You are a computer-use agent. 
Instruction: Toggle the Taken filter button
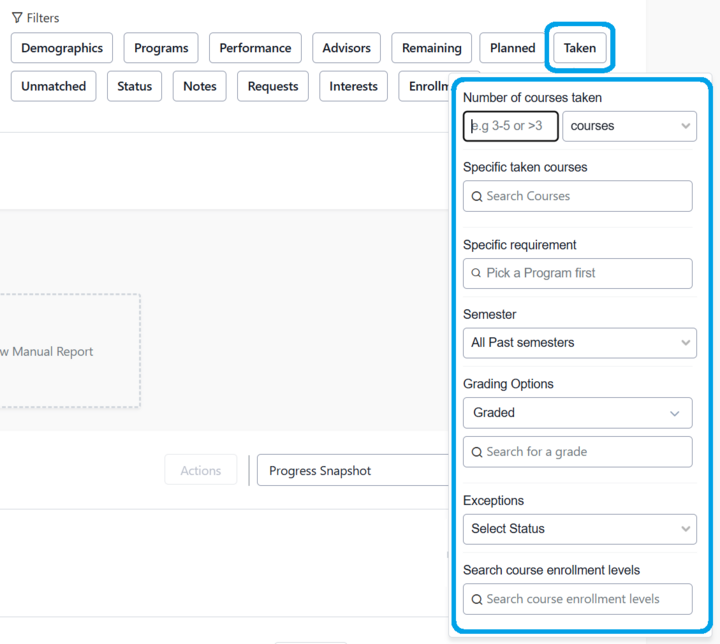tap(580, 48)
